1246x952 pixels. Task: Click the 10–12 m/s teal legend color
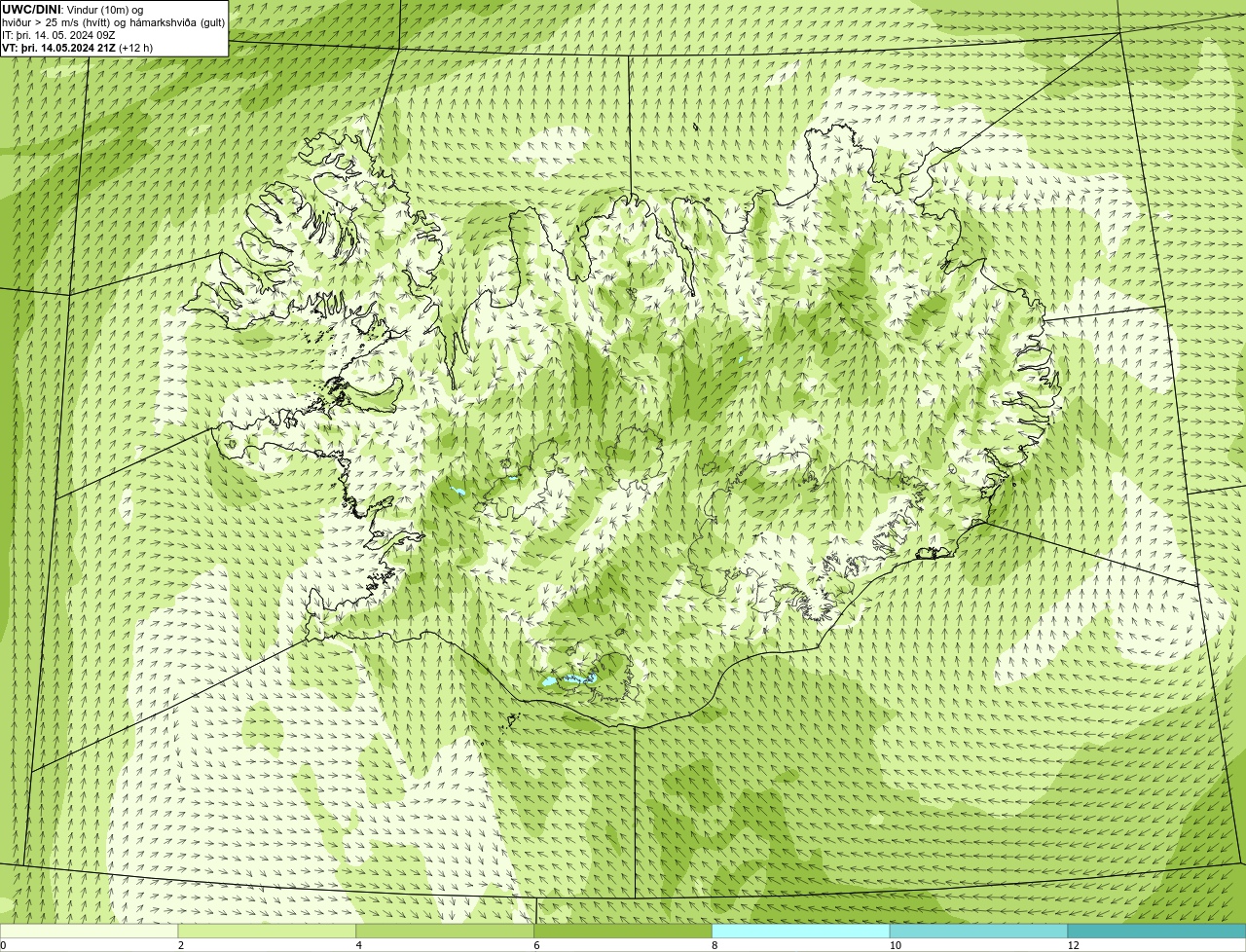coord(978,931)
